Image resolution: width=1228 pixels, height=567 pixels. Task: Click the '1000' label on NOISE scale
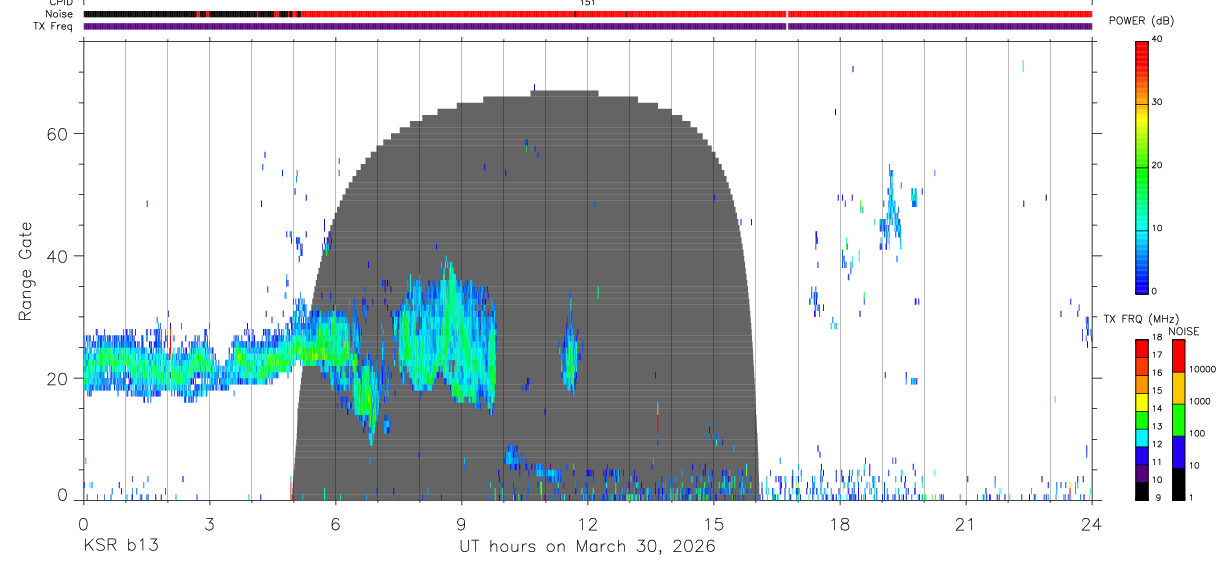(x=1199, y=401)
